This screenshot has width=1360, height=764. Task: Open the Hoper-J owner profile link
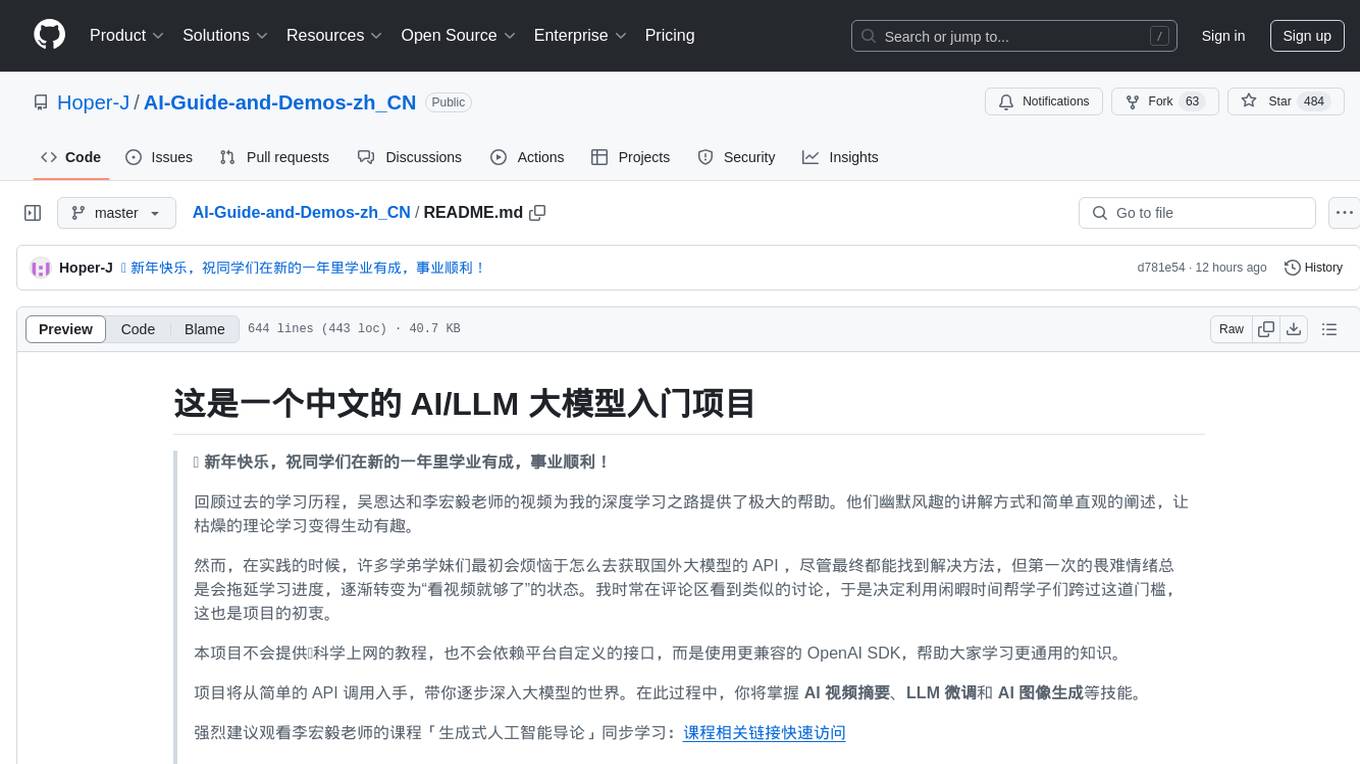(93, 102)
